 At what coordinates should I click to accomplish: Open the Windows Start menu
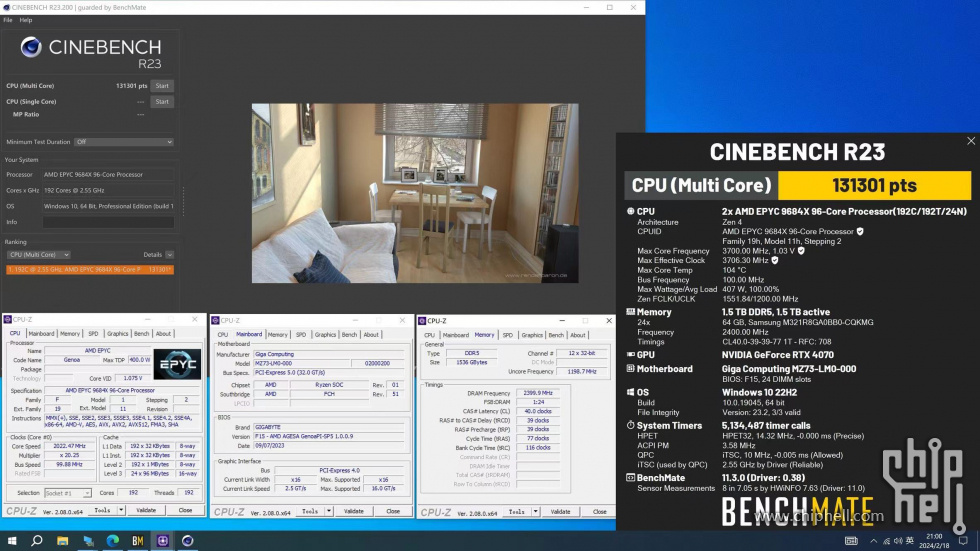(x=12, y=540)
